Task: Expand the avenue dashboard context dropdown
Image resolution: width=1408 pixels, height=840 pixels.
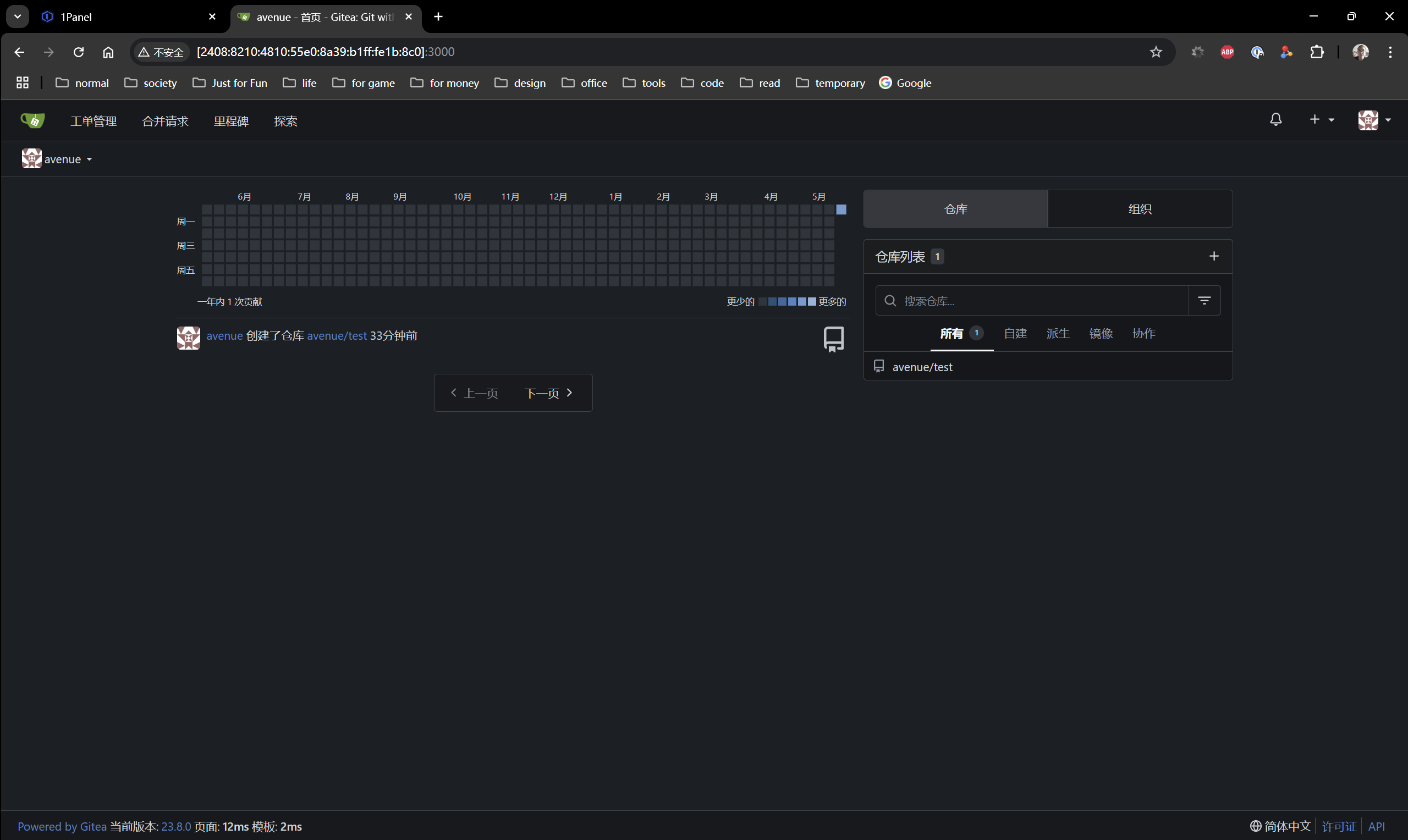Action: (x=57, y=159)
